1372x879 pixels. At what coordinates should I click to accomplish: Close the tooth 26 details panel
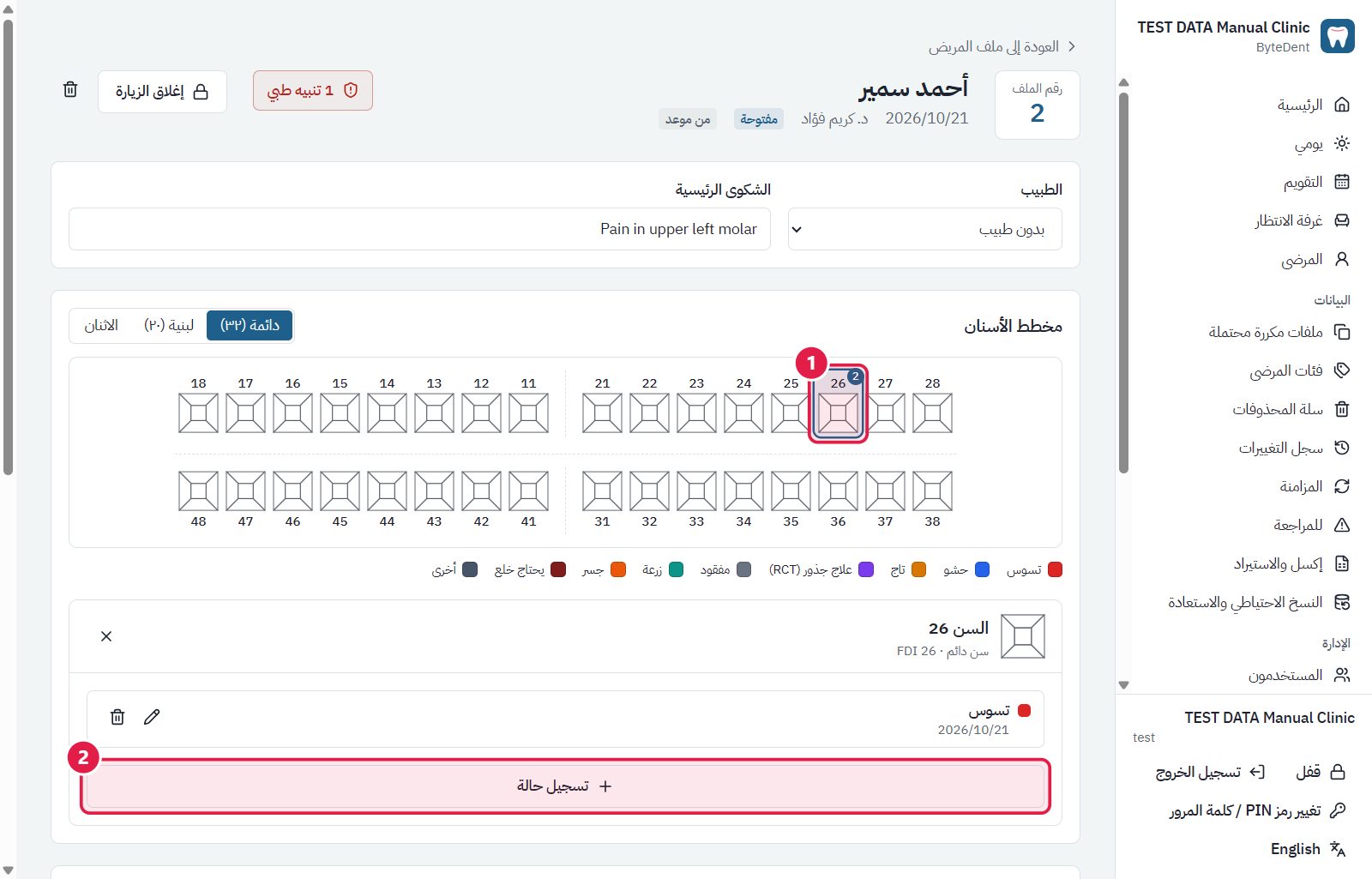tap(106, 636)
